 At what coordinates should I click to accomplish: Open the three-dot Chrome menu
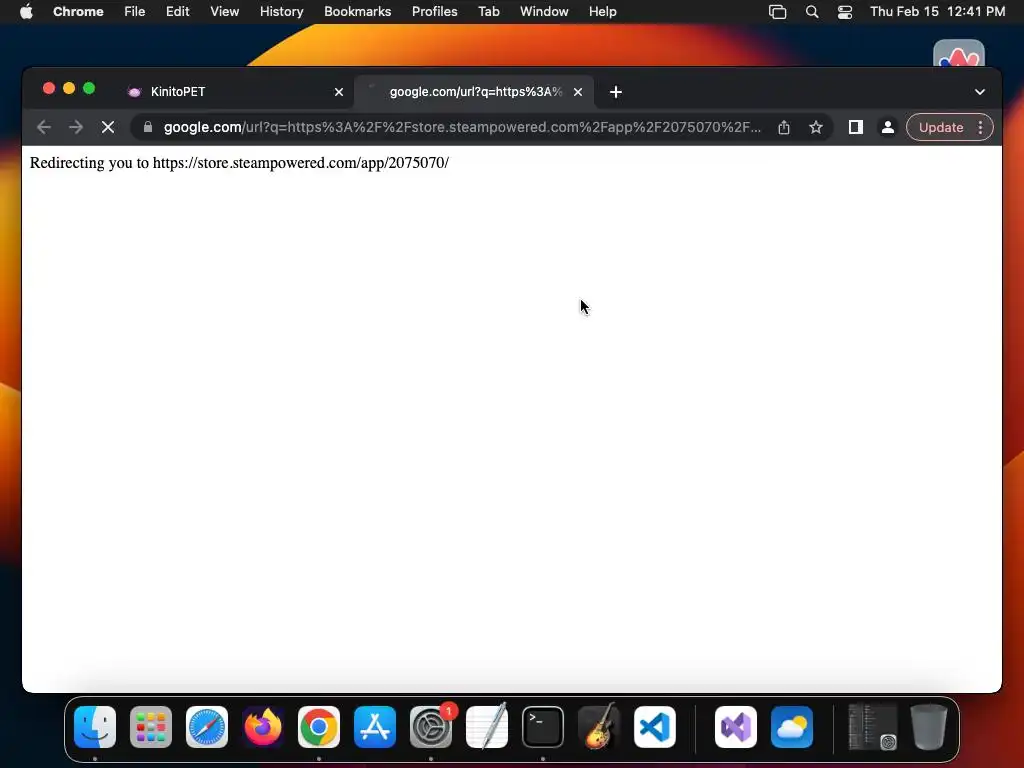click(980, 127)
